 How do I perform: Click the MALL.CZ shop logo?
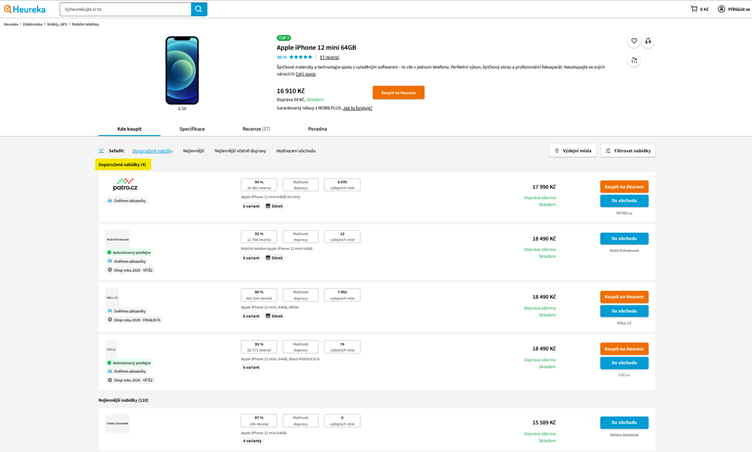pos(112,297)
